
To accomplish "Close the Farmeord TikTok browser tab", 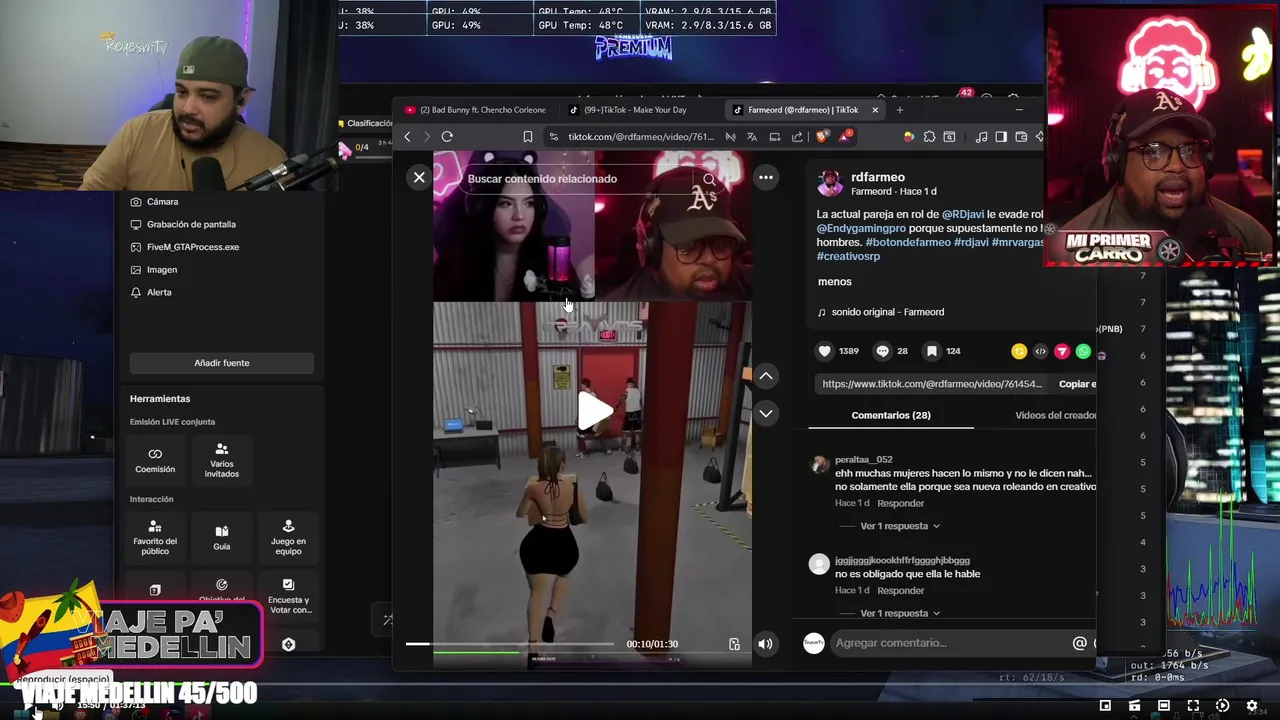I will (x=875, y=110).
